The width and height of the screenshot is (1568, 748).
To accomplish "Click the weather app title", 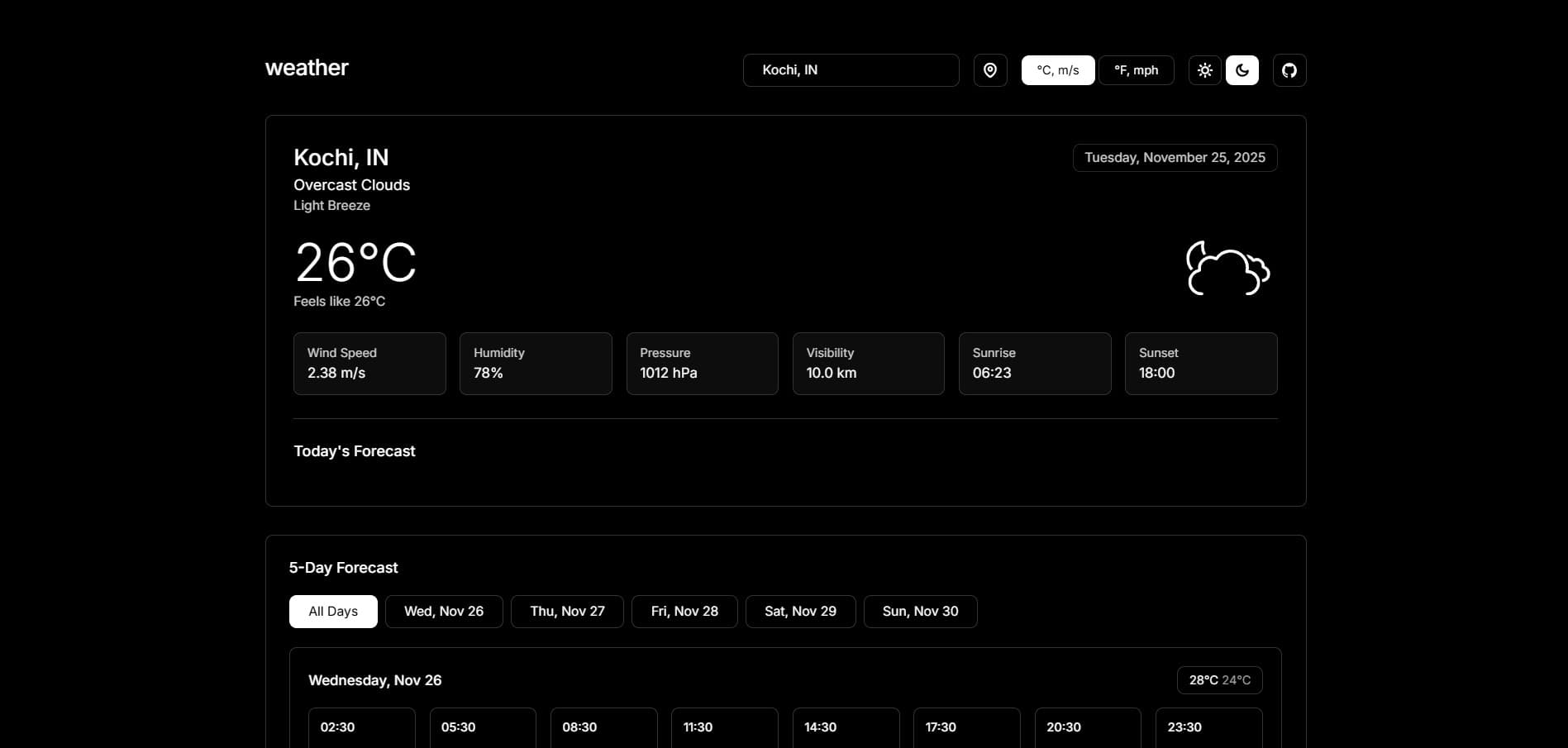I will coord(306,68).
